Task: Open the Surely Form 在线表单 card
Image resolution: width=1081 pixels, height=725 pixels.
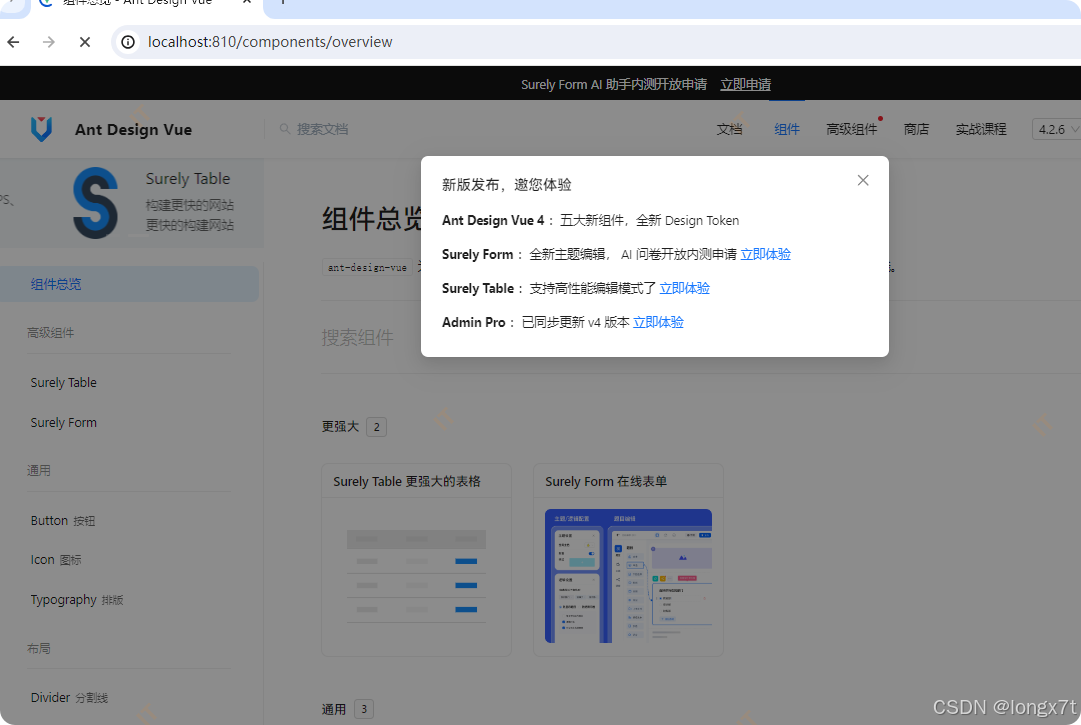Action: [x=628, y=560]
